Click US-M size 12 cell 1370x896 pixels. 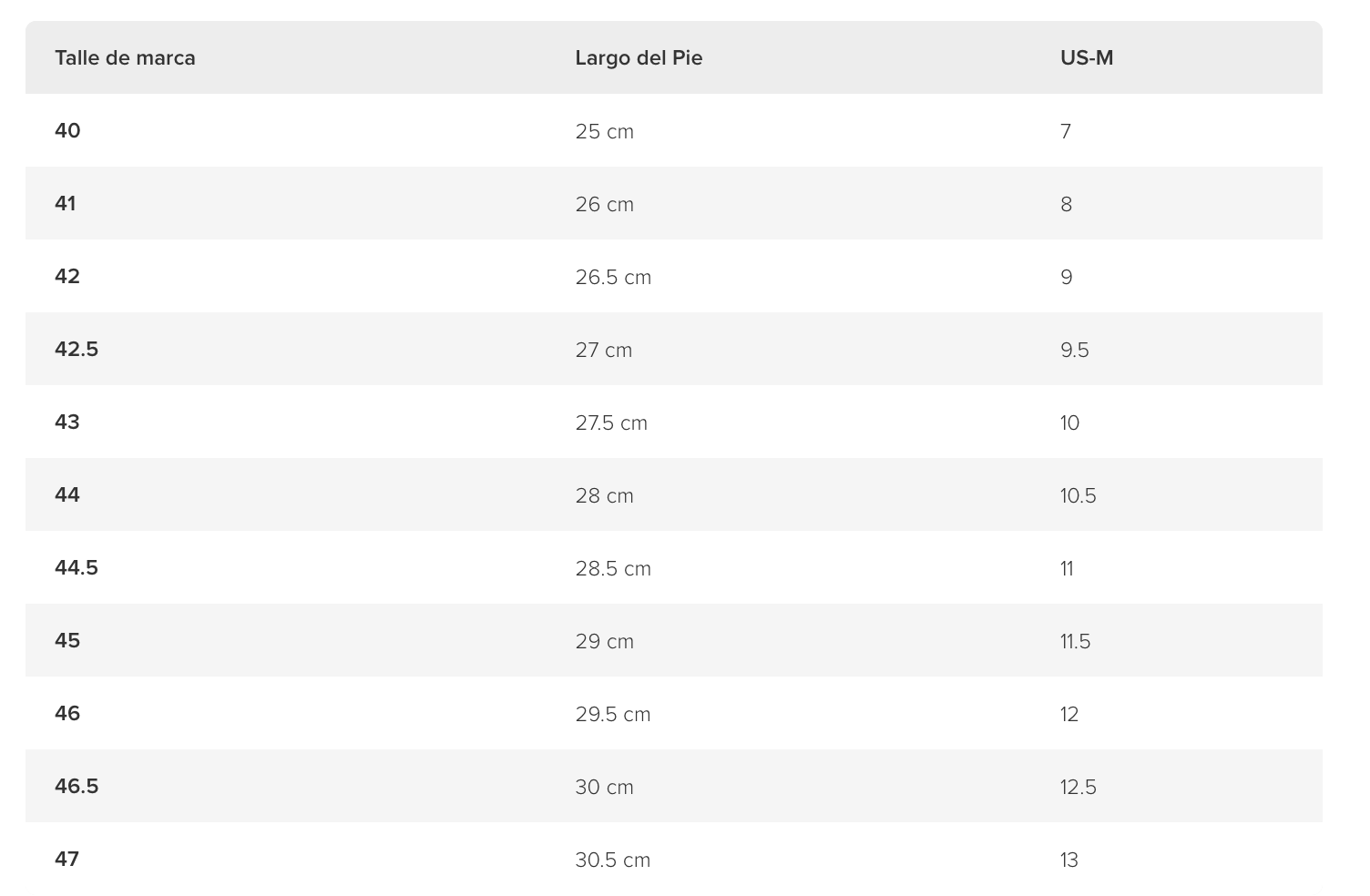point(1069,714)
